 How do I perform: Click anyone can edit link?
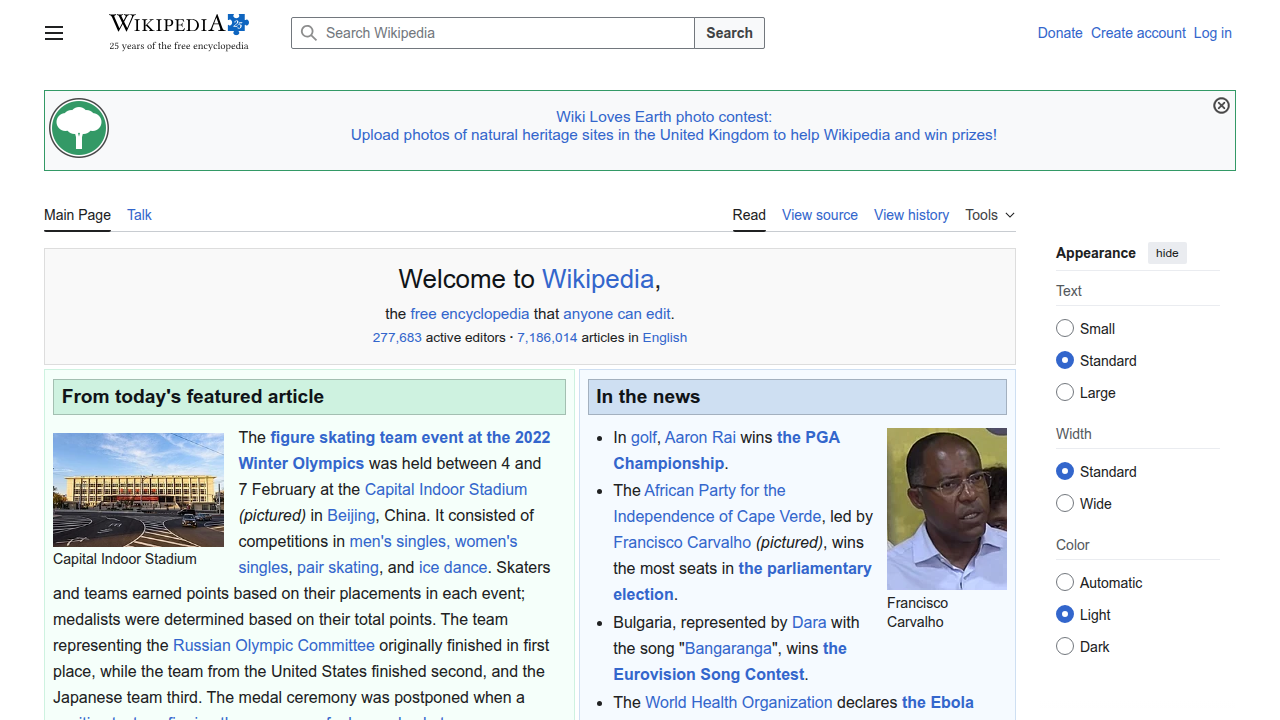pos(617,314)
